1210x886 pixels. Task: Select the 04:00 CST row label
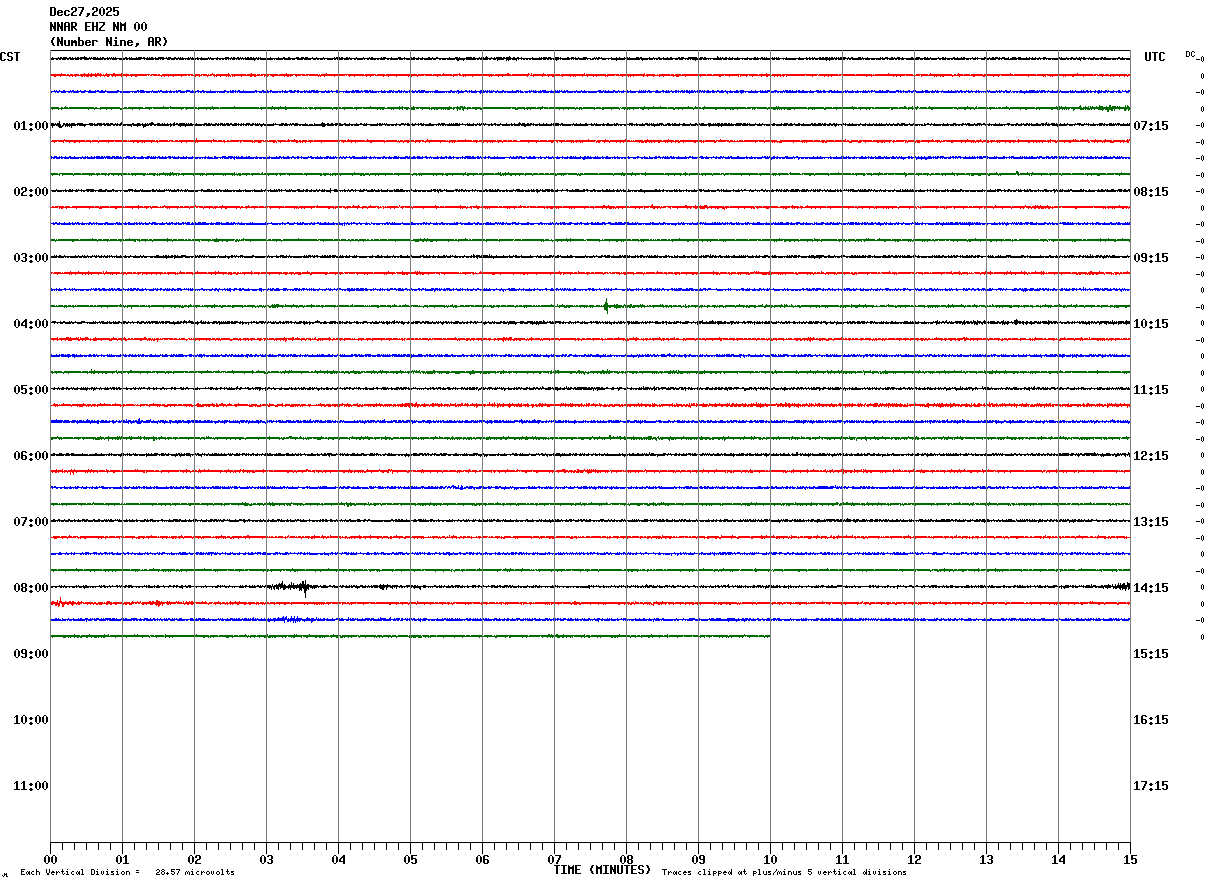[x=31, y=324]
